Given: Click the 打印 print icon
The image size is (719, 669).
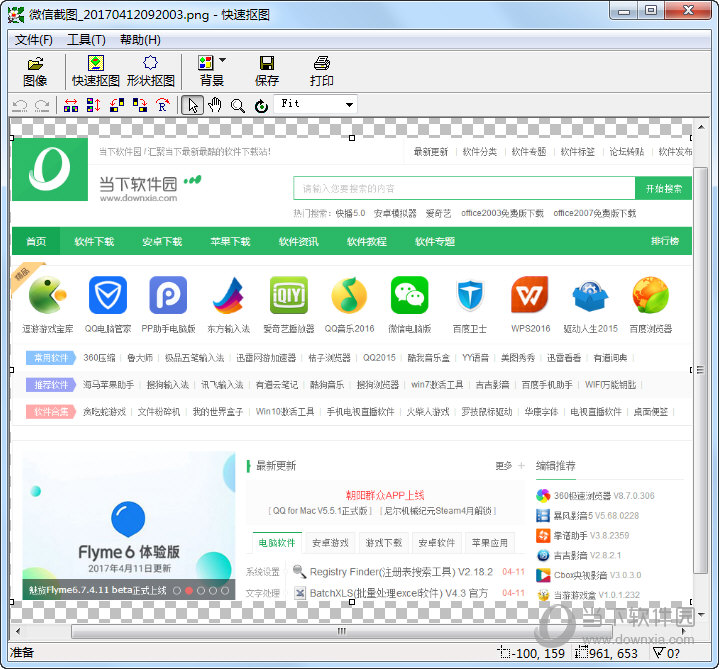Looking at the screenshot, I should (321, 63).
